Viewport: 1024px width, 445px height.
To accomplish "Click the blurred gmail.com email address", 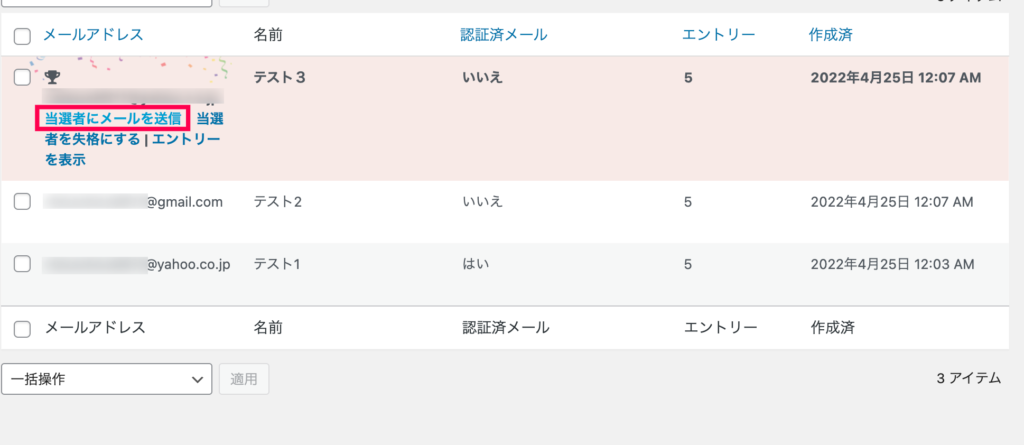I will [x=133, y=202].
